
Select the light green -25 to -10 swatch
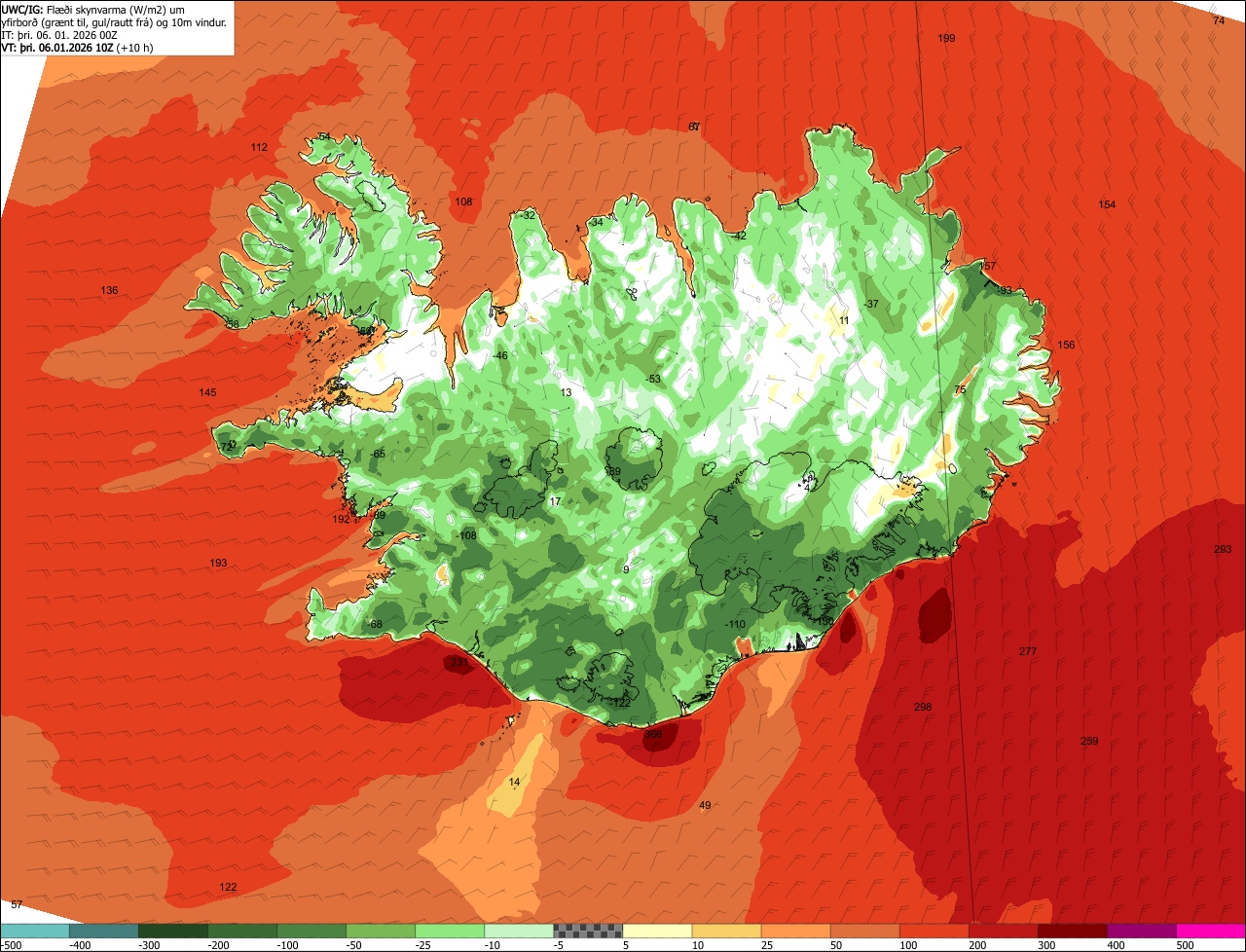coord(450,931)
